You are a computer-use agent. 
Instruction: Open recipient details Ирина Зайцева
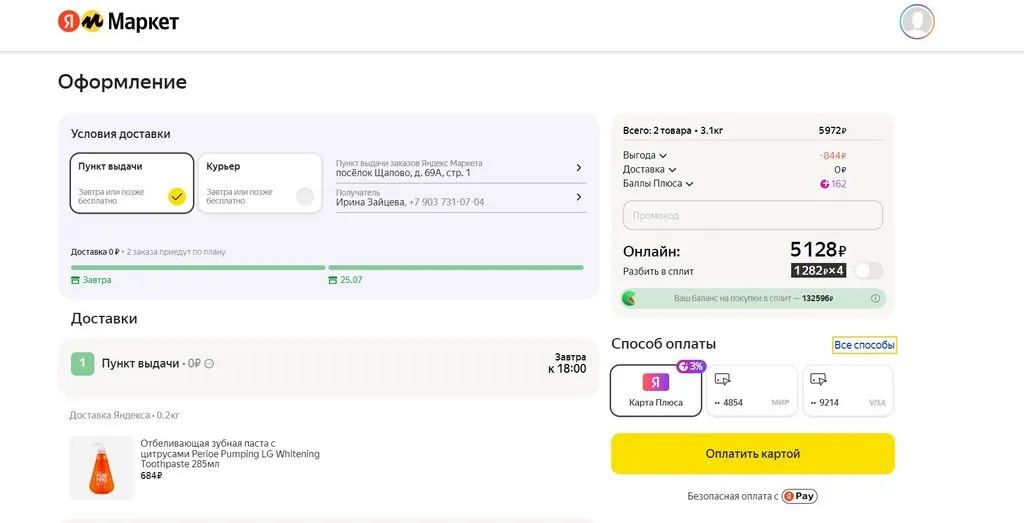[x=460, y=197]
